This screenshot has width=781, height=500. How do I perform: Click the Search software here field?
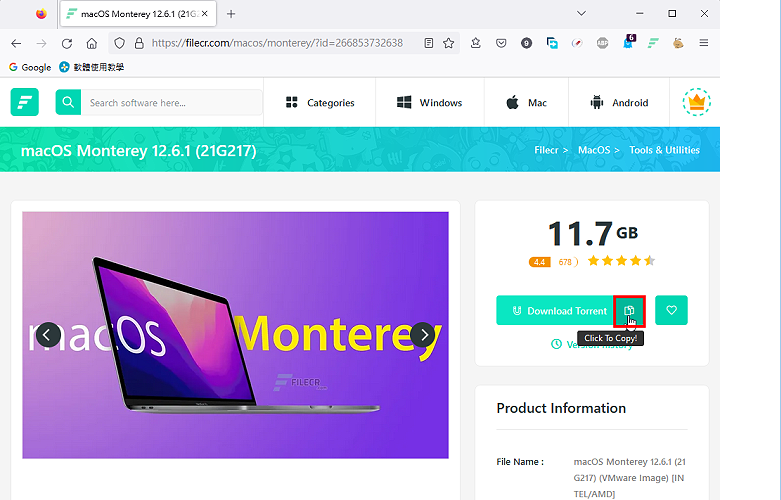[x=172, y=103]
